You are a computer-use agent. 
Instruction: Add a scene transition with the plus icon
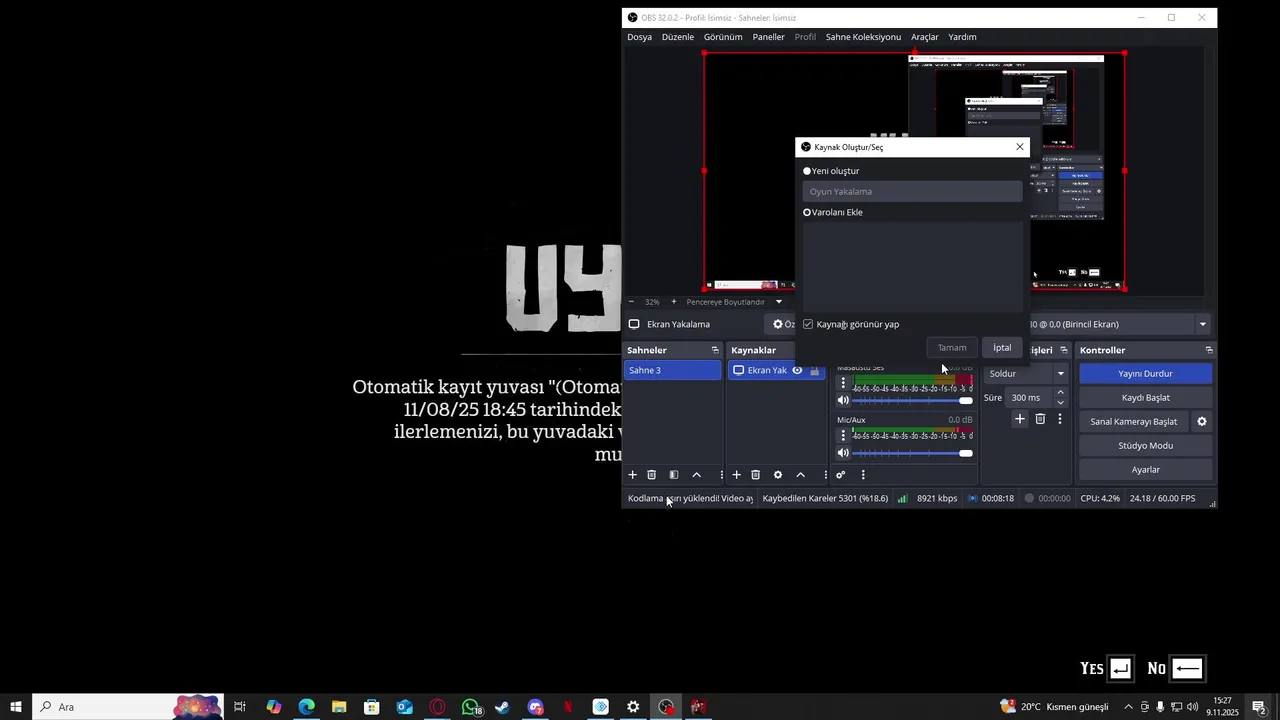point(1020,419)
